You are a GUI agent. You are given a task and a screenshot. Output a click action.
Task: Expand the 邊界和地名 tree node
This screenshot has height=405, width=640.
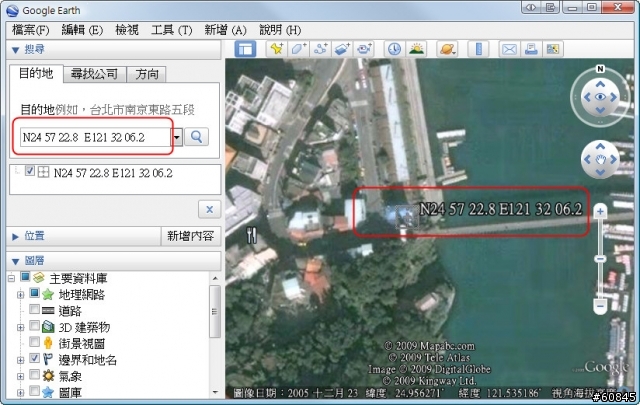pyautogui.click(x=20, y=360)
